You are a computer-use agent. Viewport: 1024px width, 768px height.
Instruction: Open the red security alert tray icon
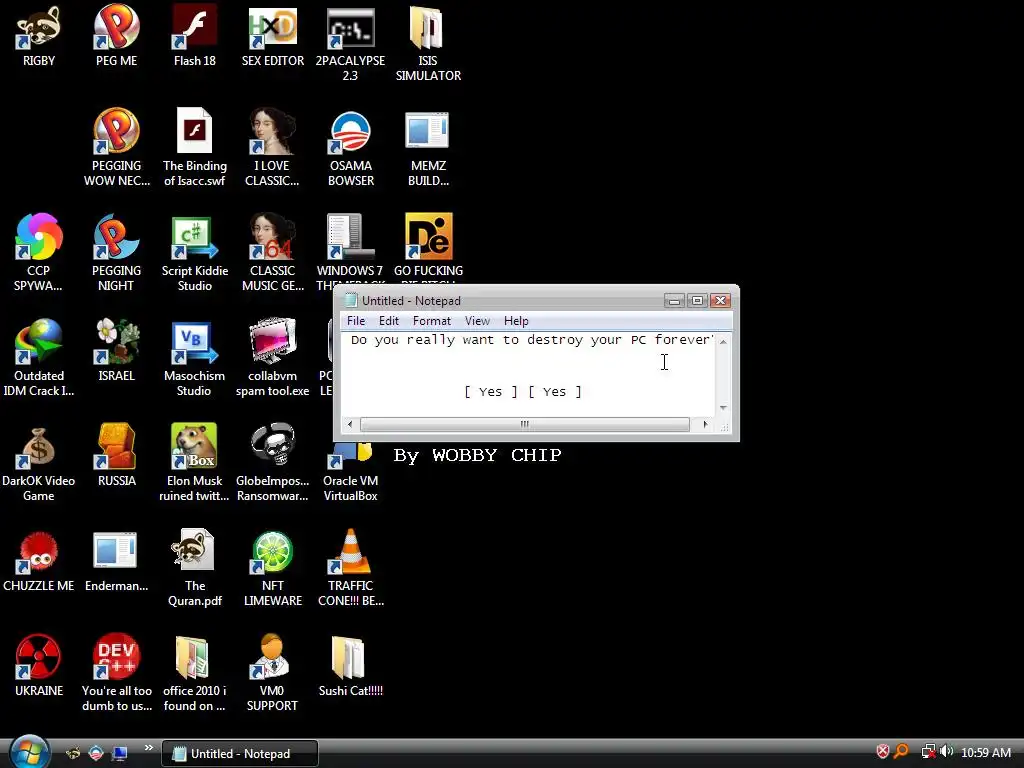882,752
